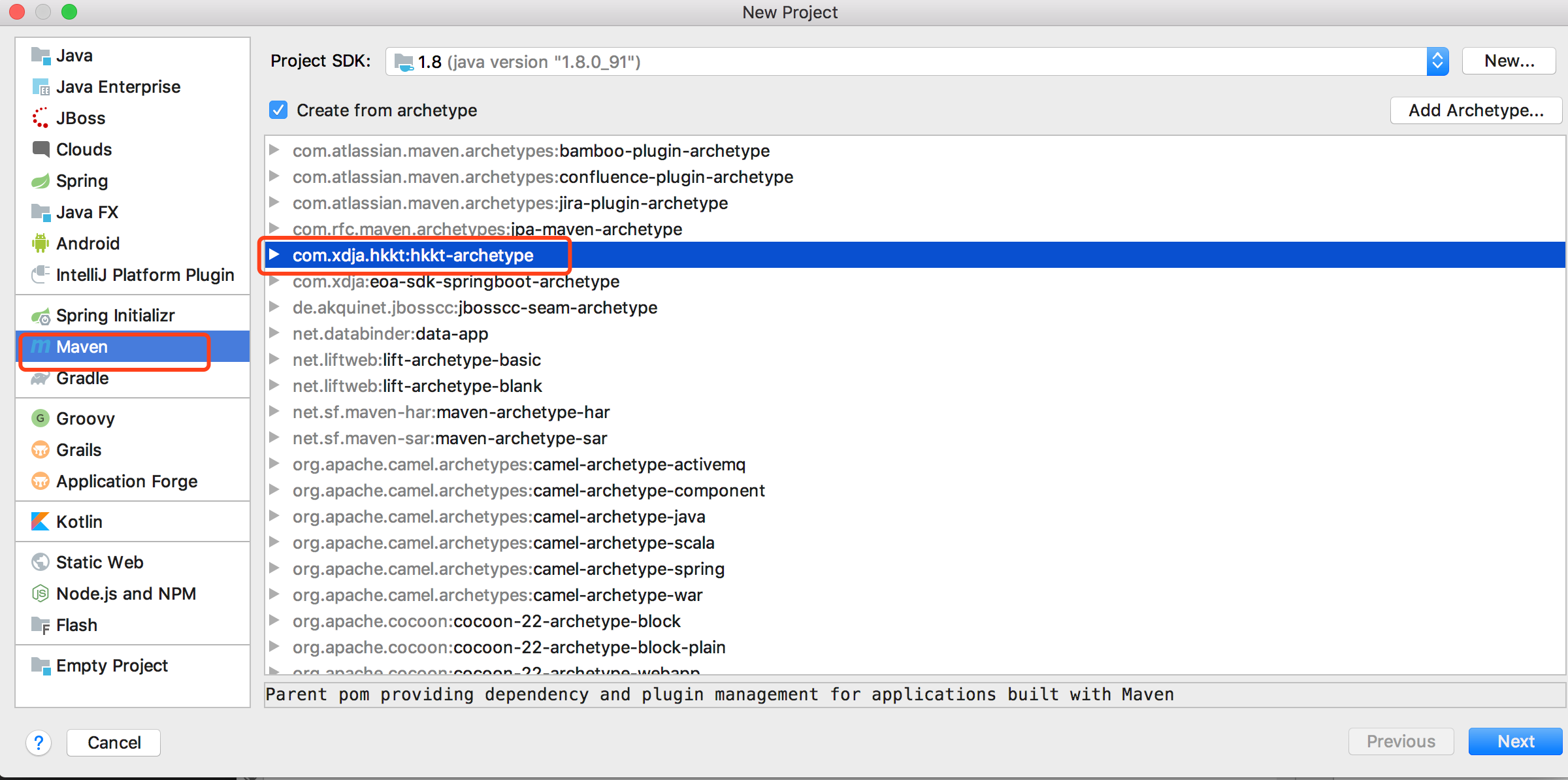Screen dimensions: 1568x780
Task: Click the JBoss red dots icon
Action: pyautogui.click(x=41, y=118)
